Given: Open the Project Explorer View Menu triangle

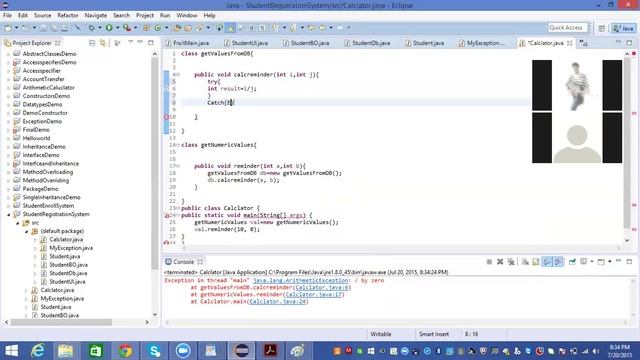Looking at the screenshot, I should (x=130, y=42).
